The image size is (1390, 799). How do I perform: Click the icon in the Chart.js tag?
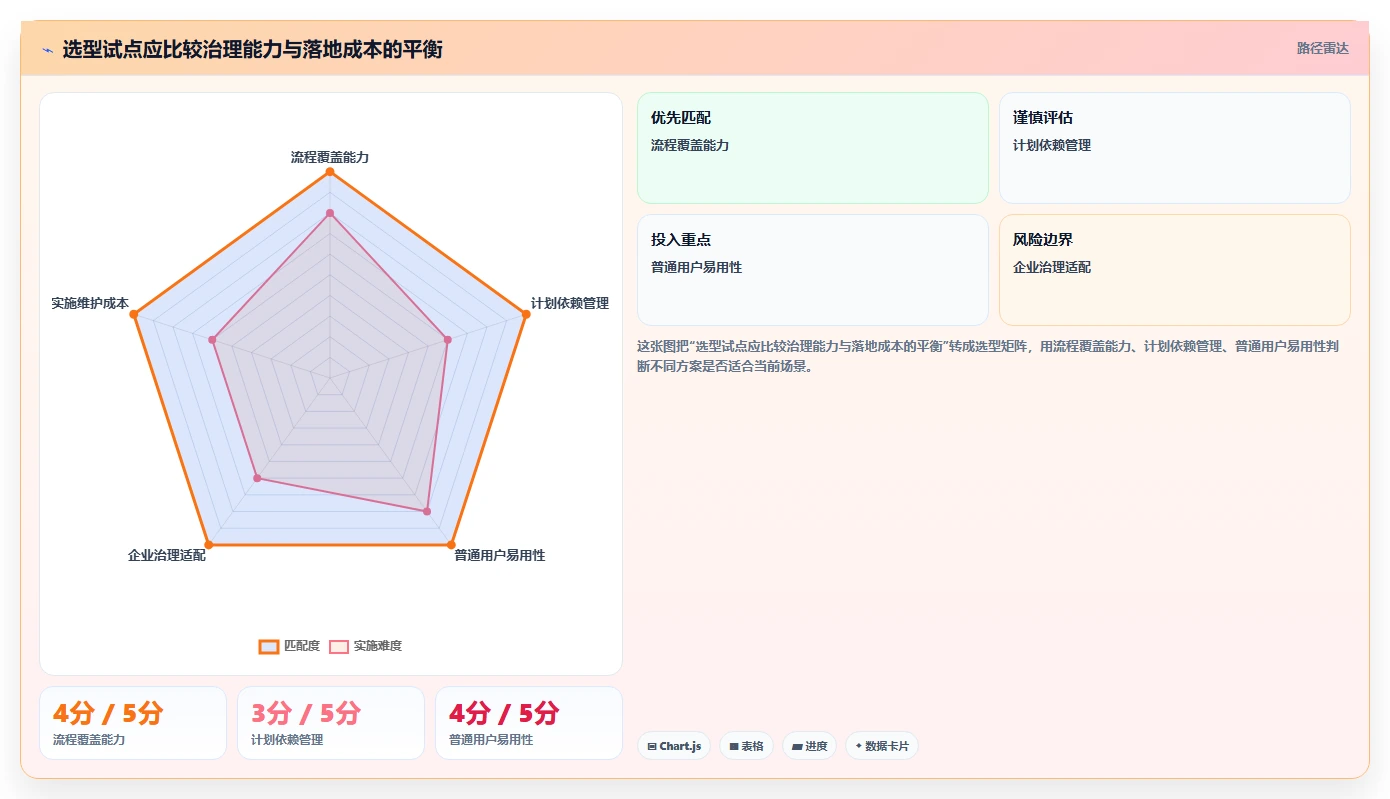click(x=652, y=746)
